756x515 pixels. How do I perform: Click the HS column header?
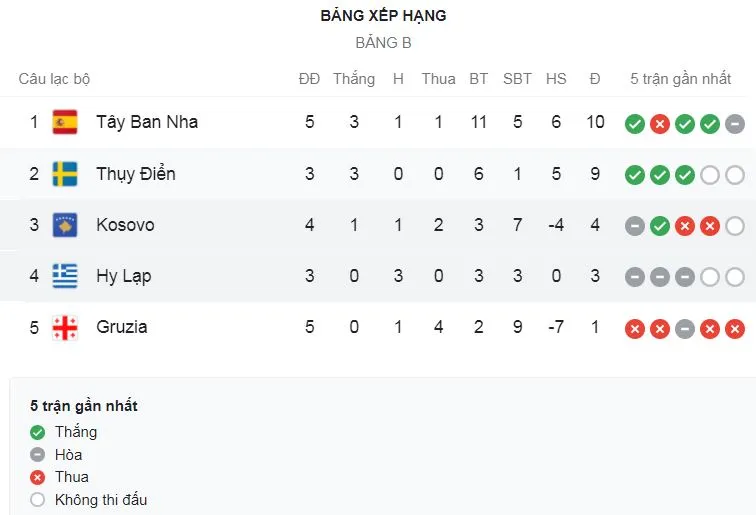point(556,79)
